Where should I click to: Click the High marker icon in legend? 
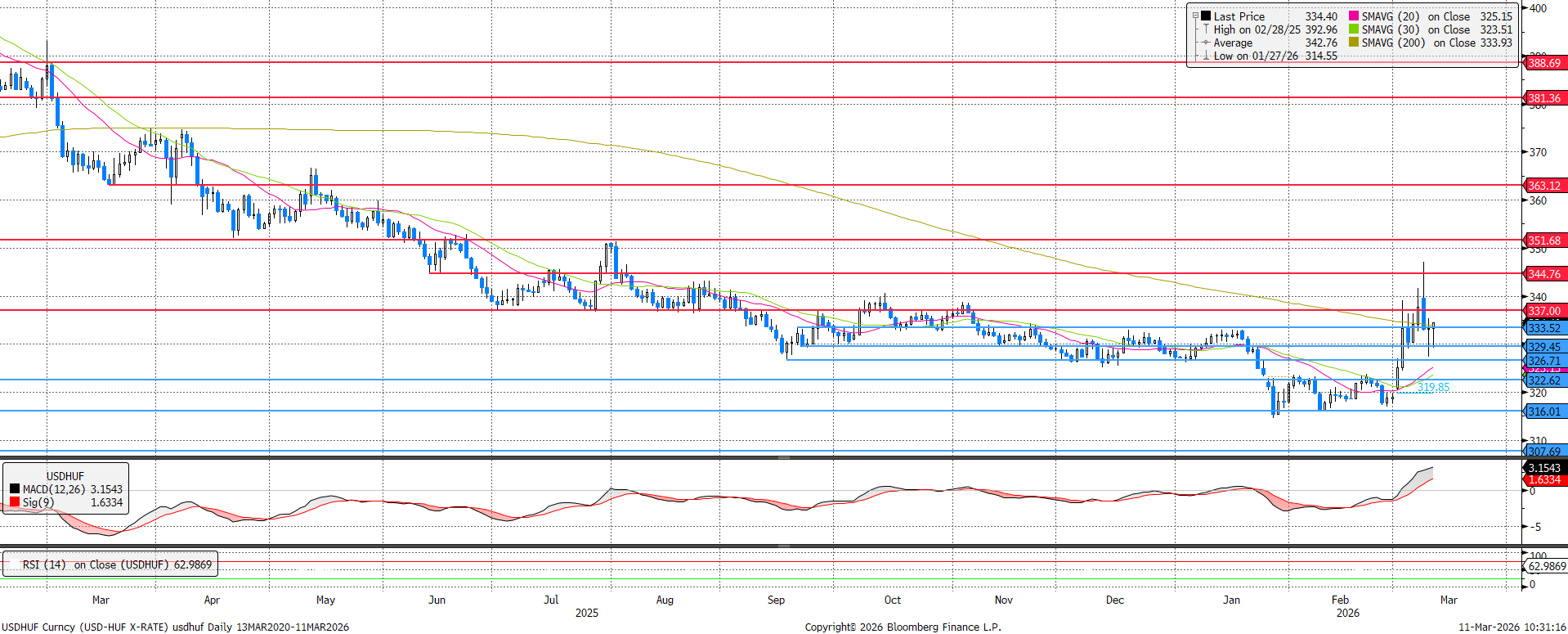(1206, 29)
